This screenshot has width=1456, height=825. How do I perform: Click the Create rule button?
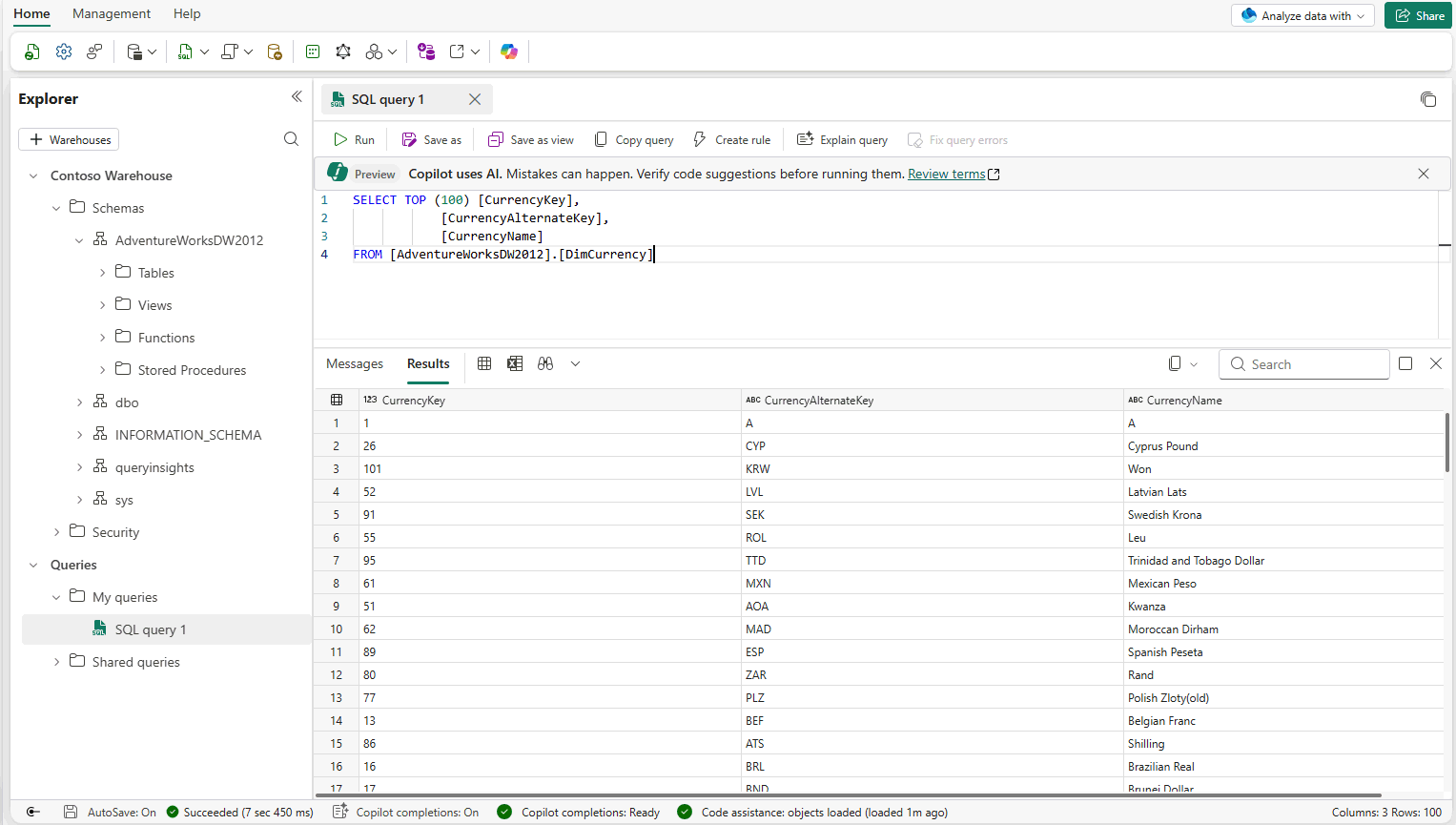coord(731,139)
